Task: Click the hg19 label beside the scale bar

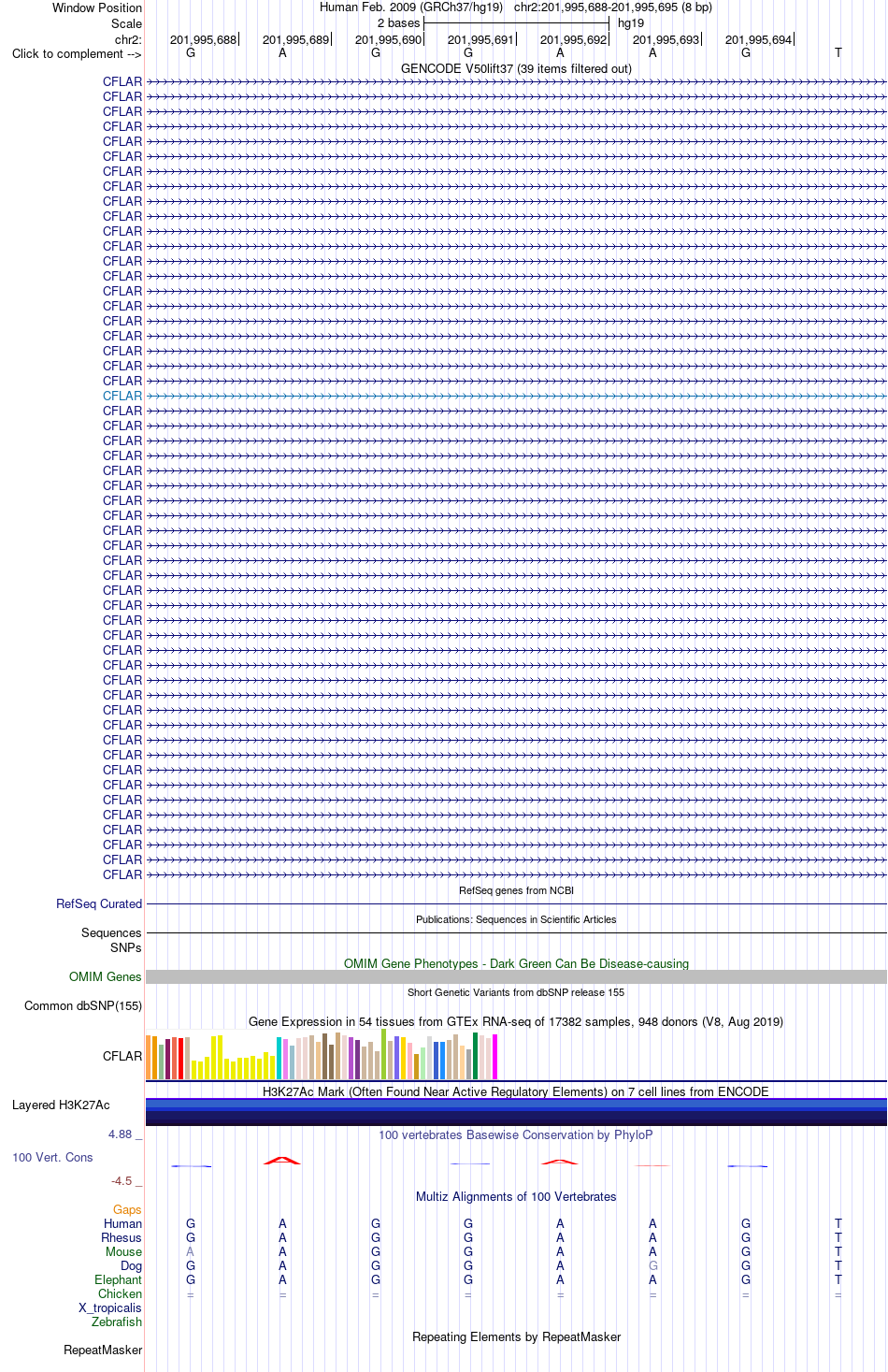Action: click(631, 22)
